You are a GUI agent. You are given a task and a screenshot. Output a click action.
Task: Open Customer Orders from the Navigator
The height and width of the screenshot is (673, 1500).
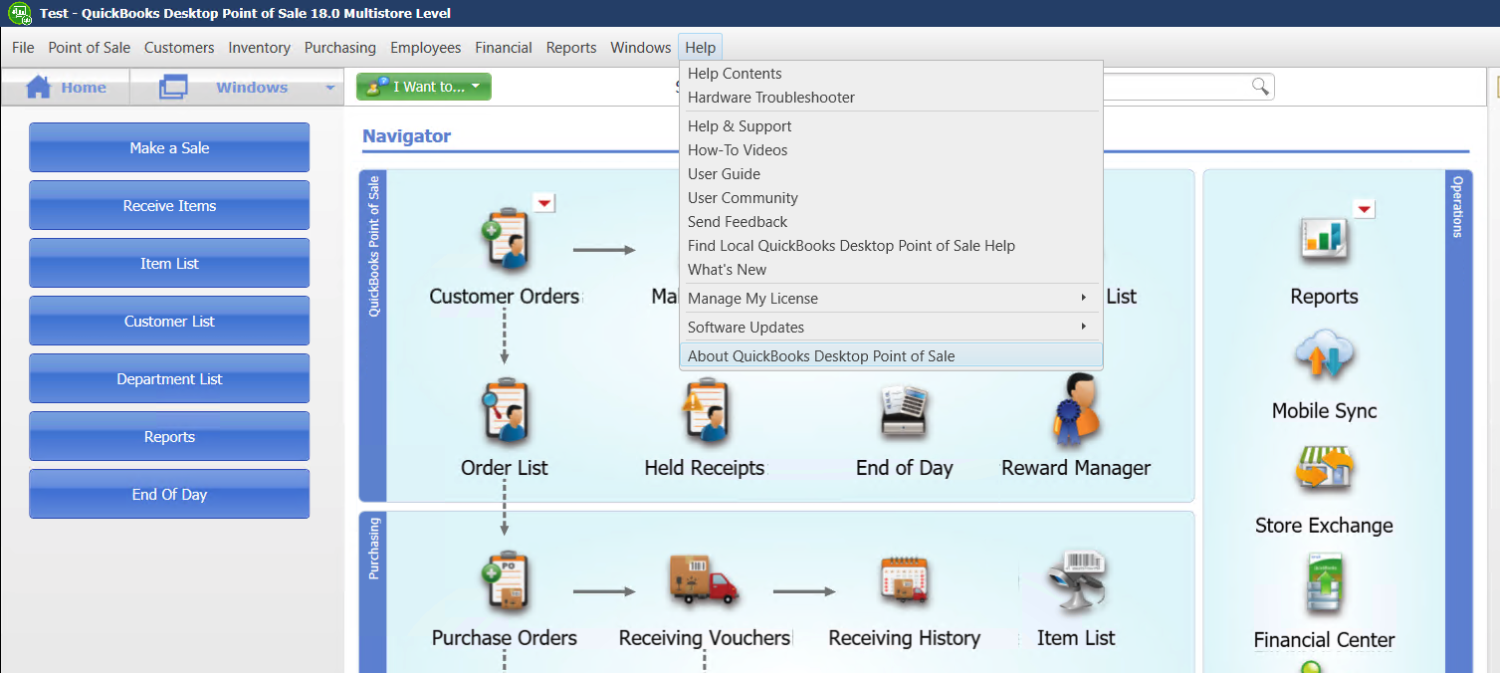click(505, 240)
